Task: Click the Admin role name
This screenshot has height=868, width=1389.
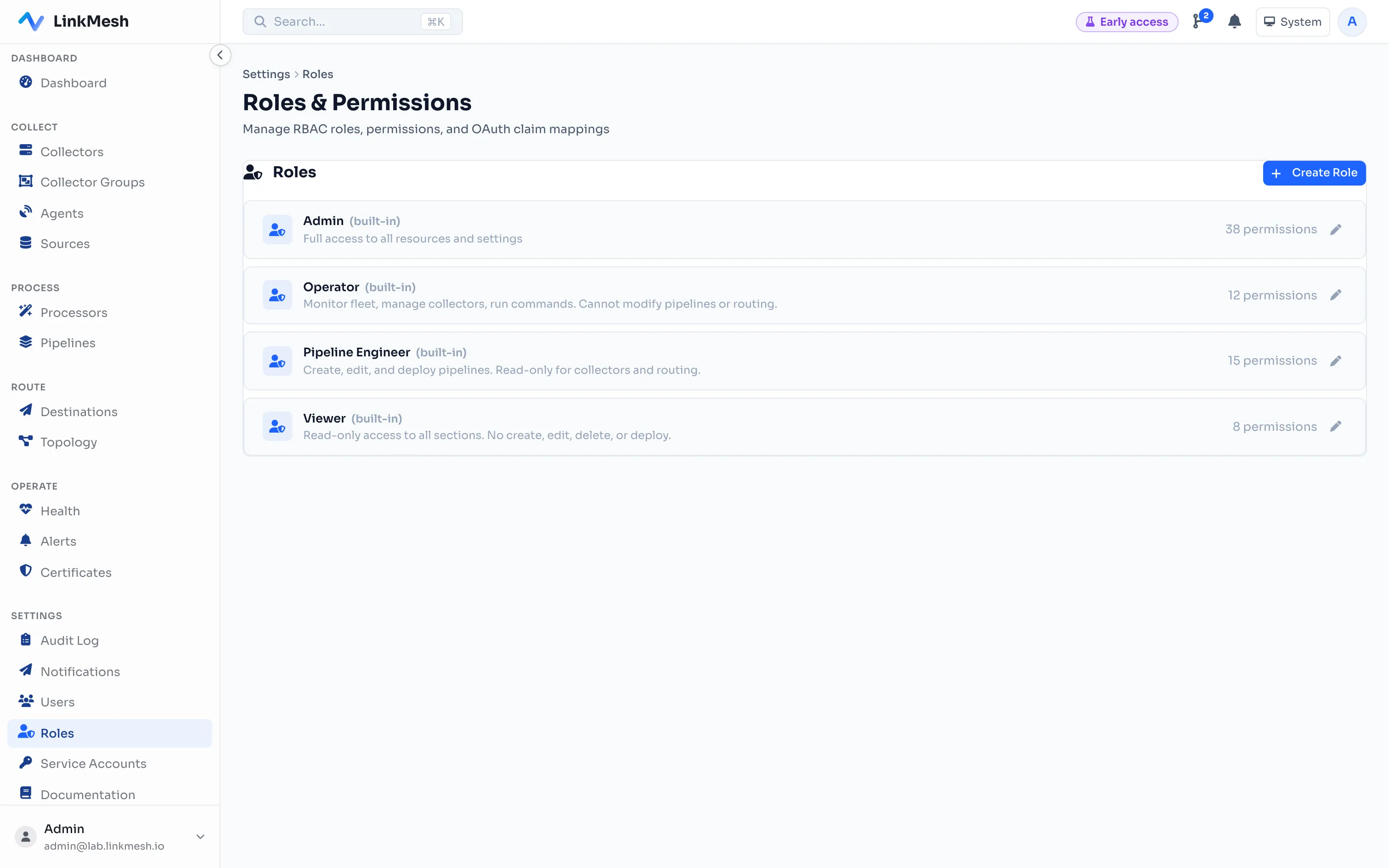Action: point(323,221)
